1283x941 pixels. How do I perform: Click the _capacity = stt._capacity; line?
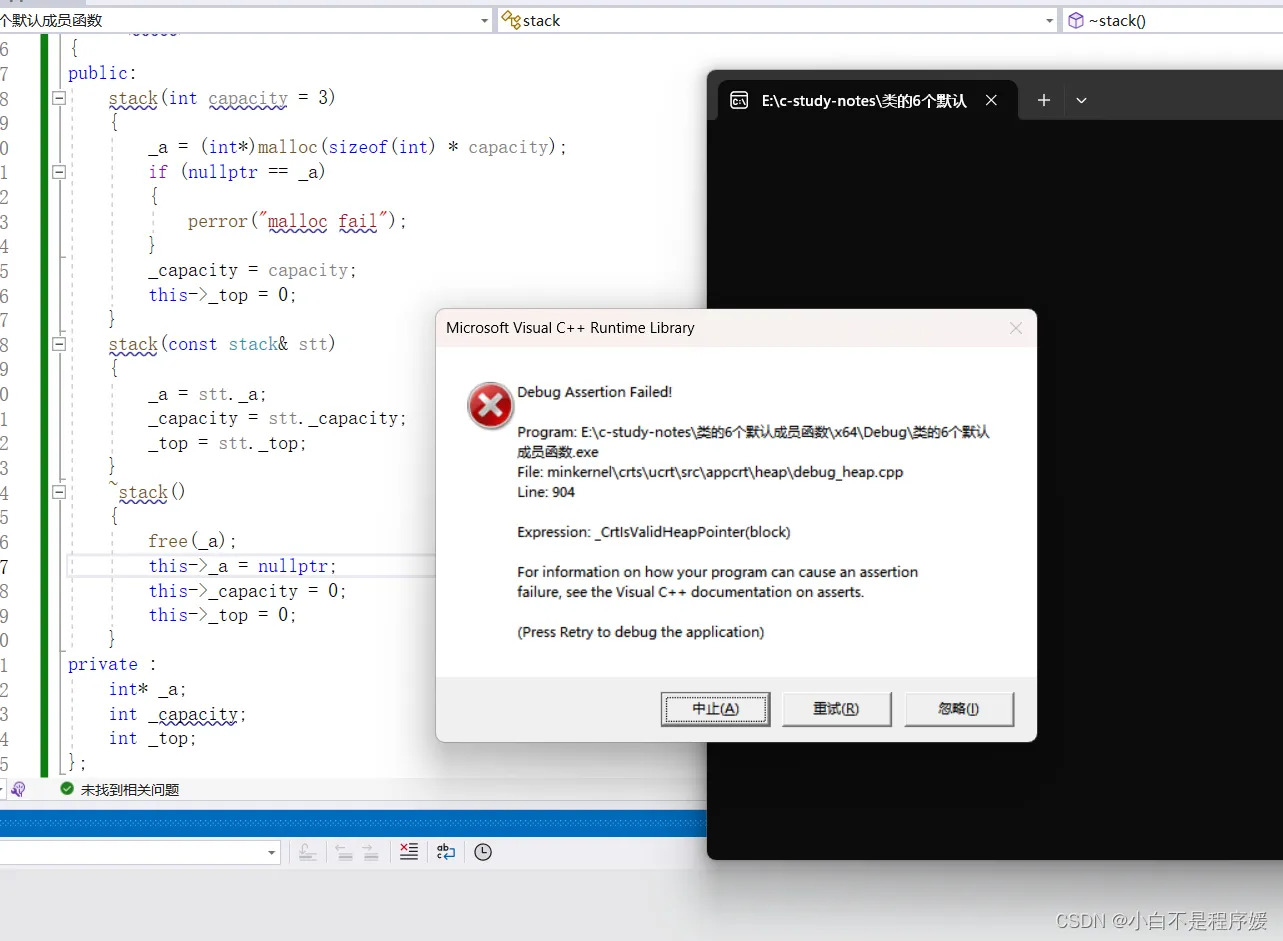[277, 418]
